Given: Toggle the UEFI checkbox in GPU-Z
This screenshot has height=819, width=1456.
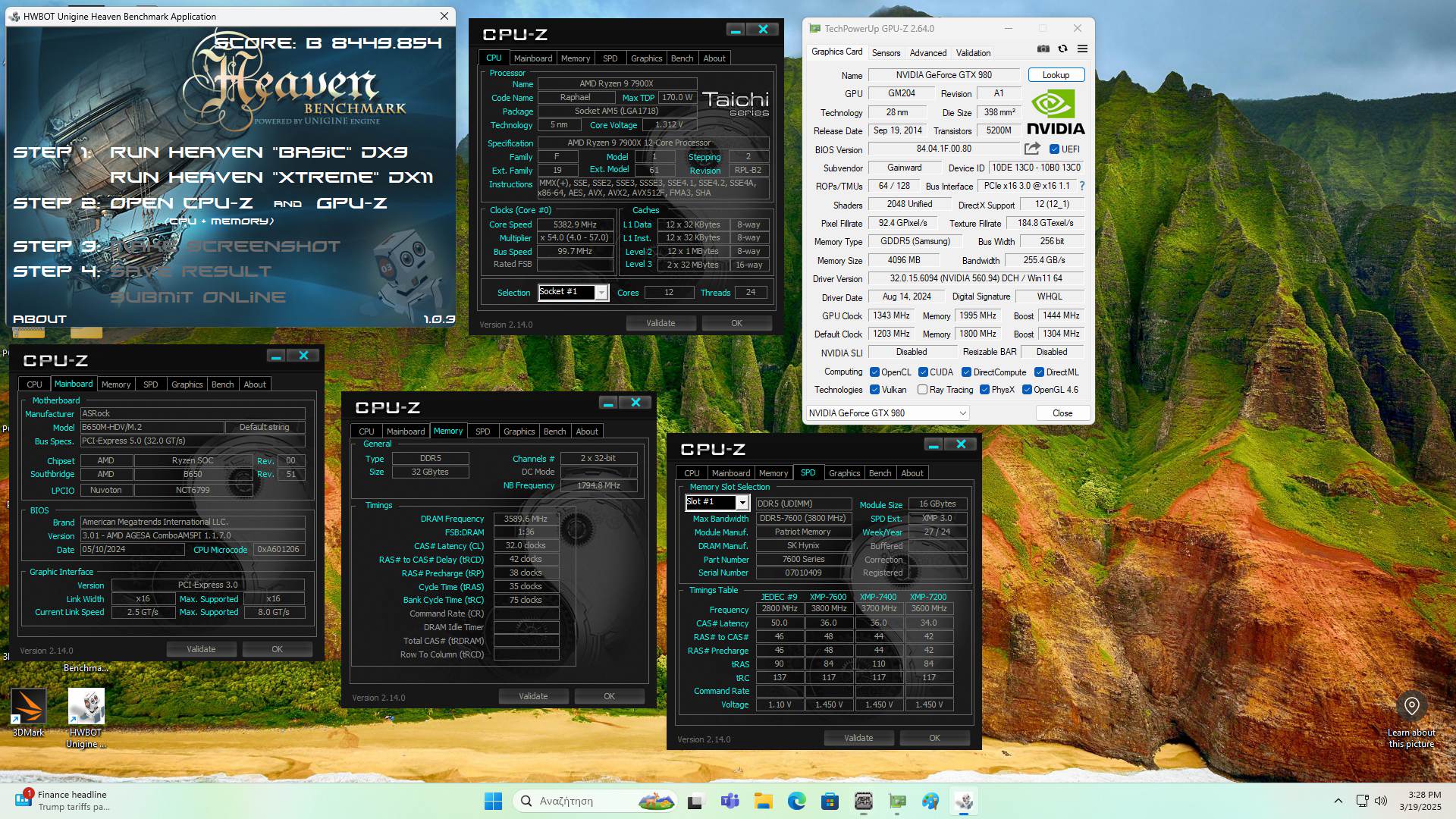Looking at the screenshot, I should (x=1054, y=149).
